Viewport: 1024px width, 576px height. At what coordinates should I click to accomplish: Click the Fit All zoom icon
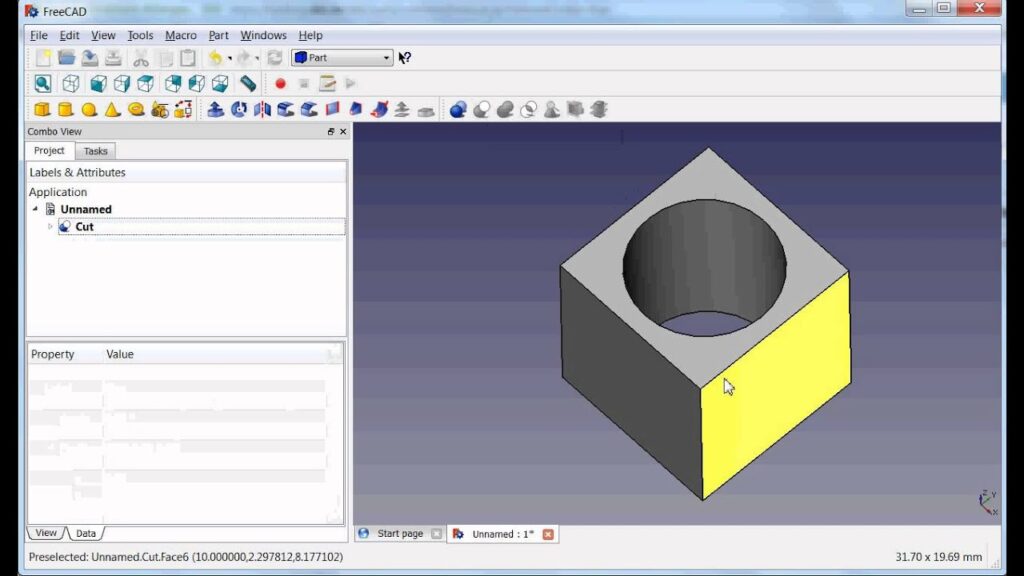tap(43, 84)
